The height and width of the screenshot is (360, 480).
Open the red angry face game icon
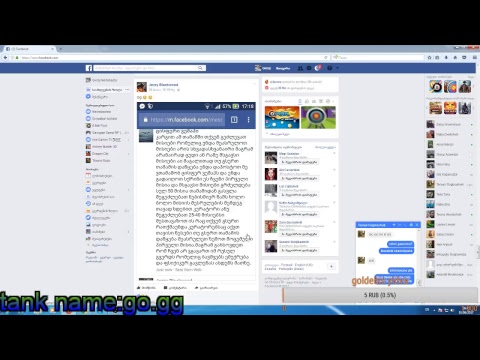pyautogui.click(x=450, y=108)
